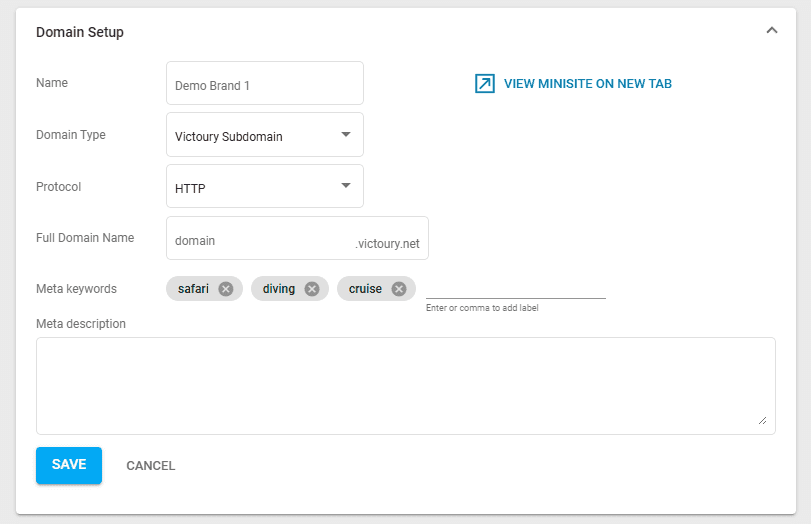Select the safari keyword label

click(194, 289)
